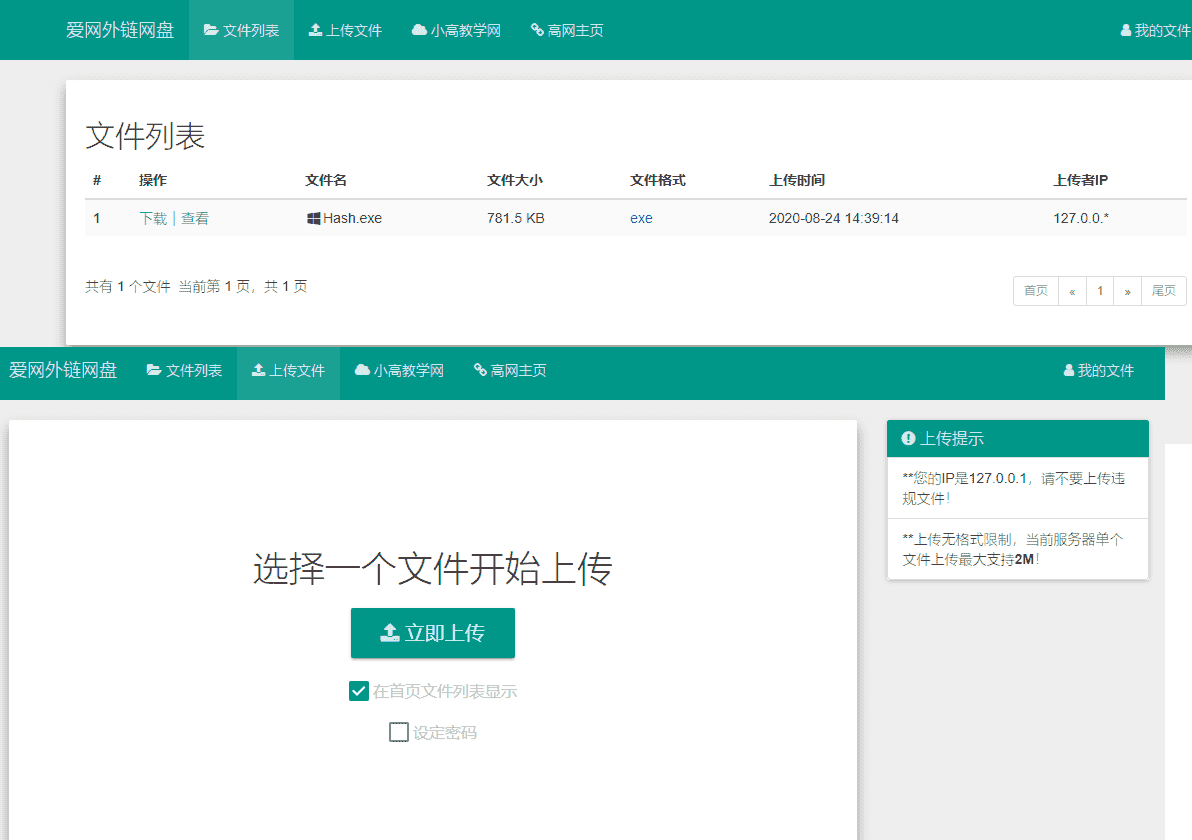Click the info icon on 上传提示 panel header
The height and width of the screenshot is (840, 1192).
tap(907, 438)
